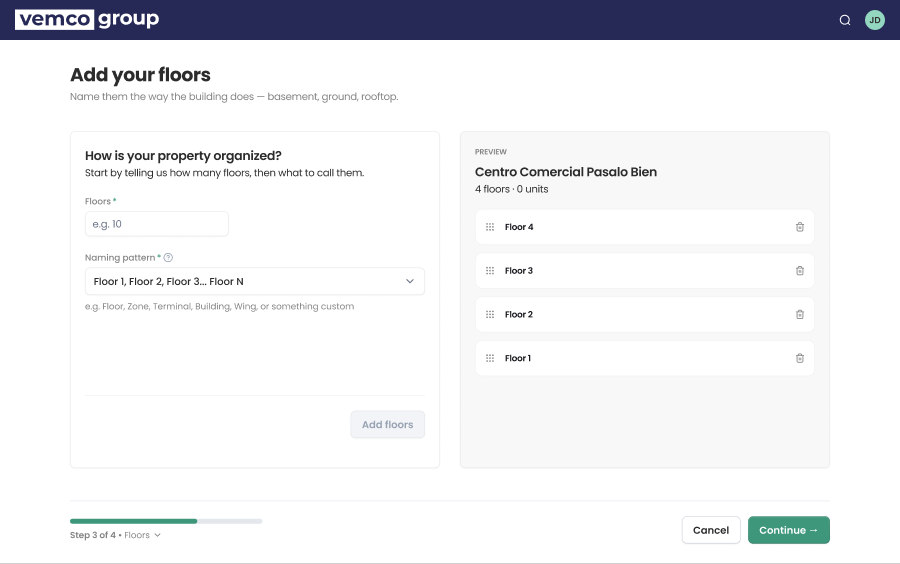Select the Floor 3 row label

519,271
